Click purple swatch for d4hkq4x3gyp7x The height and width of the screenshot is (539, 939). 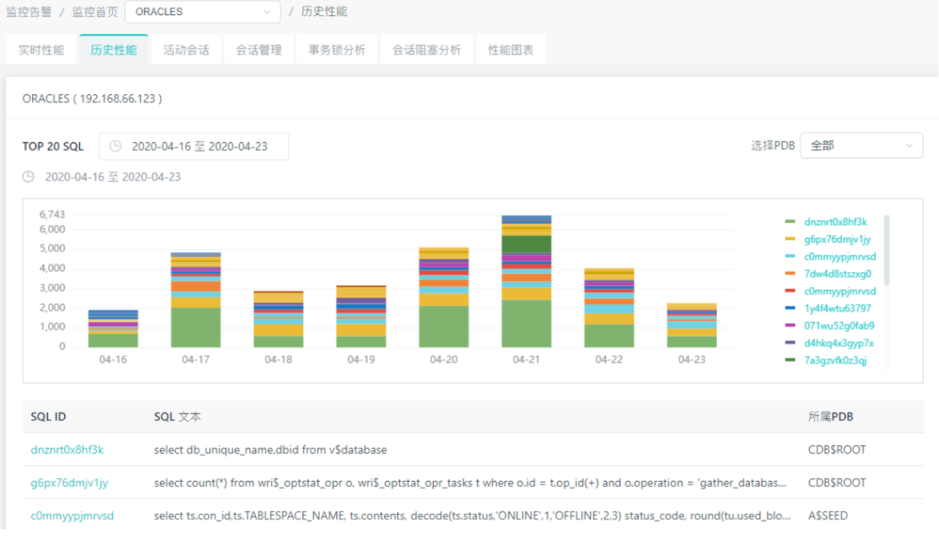(790, 343)
